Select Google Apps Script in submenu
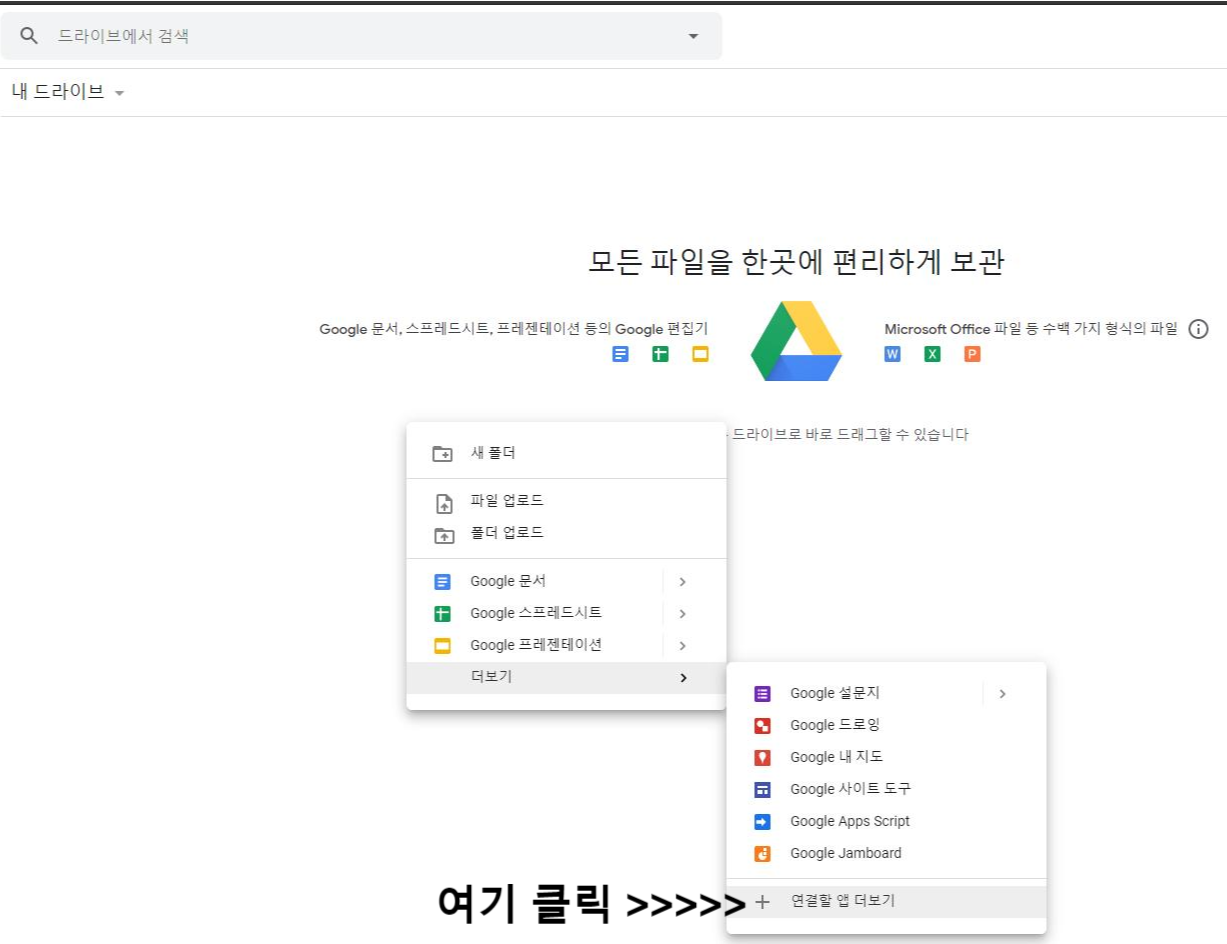This screenshot has height=944, width=1227. [x=886, y=821]
